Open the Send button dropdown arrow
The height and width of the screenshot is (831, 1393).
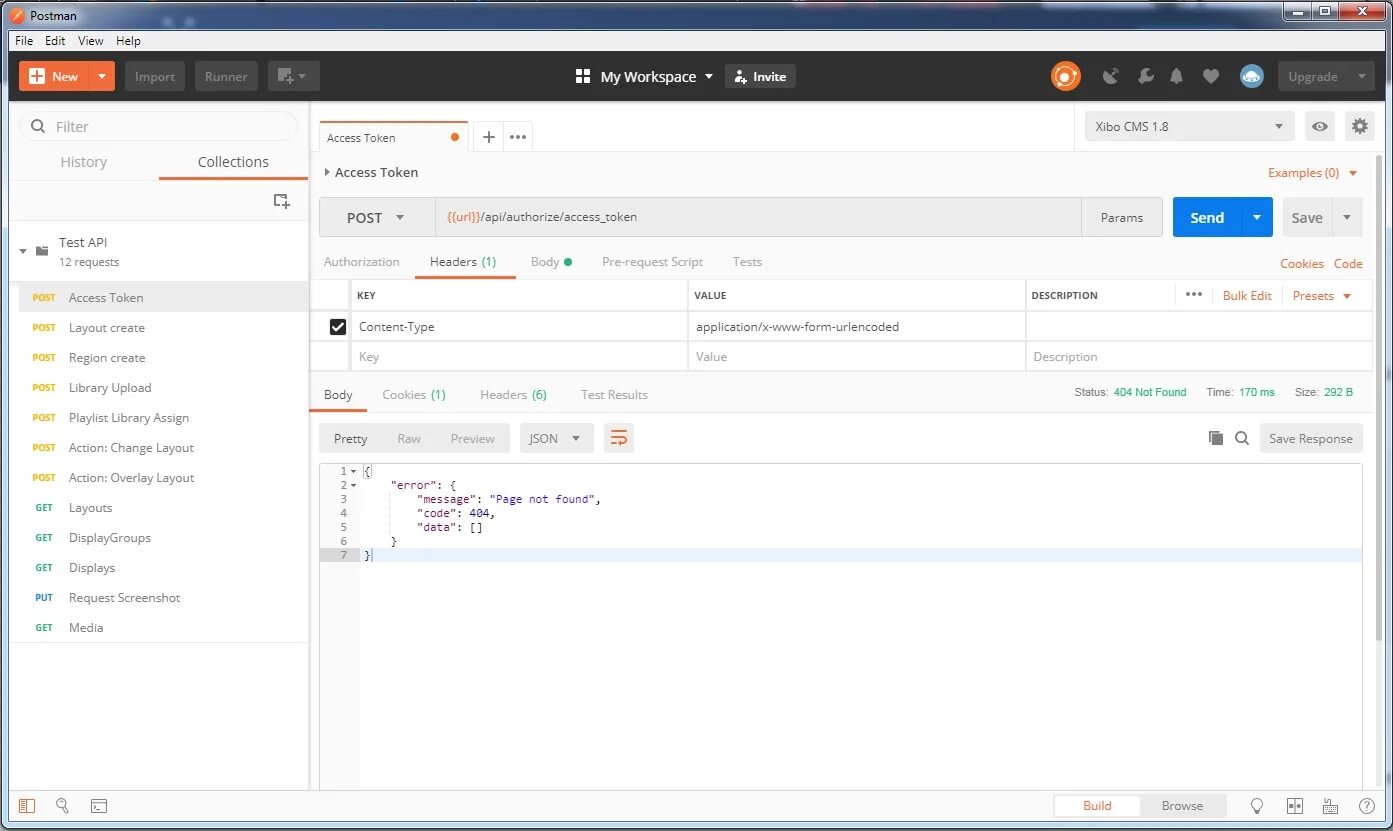click(1257, 217)
